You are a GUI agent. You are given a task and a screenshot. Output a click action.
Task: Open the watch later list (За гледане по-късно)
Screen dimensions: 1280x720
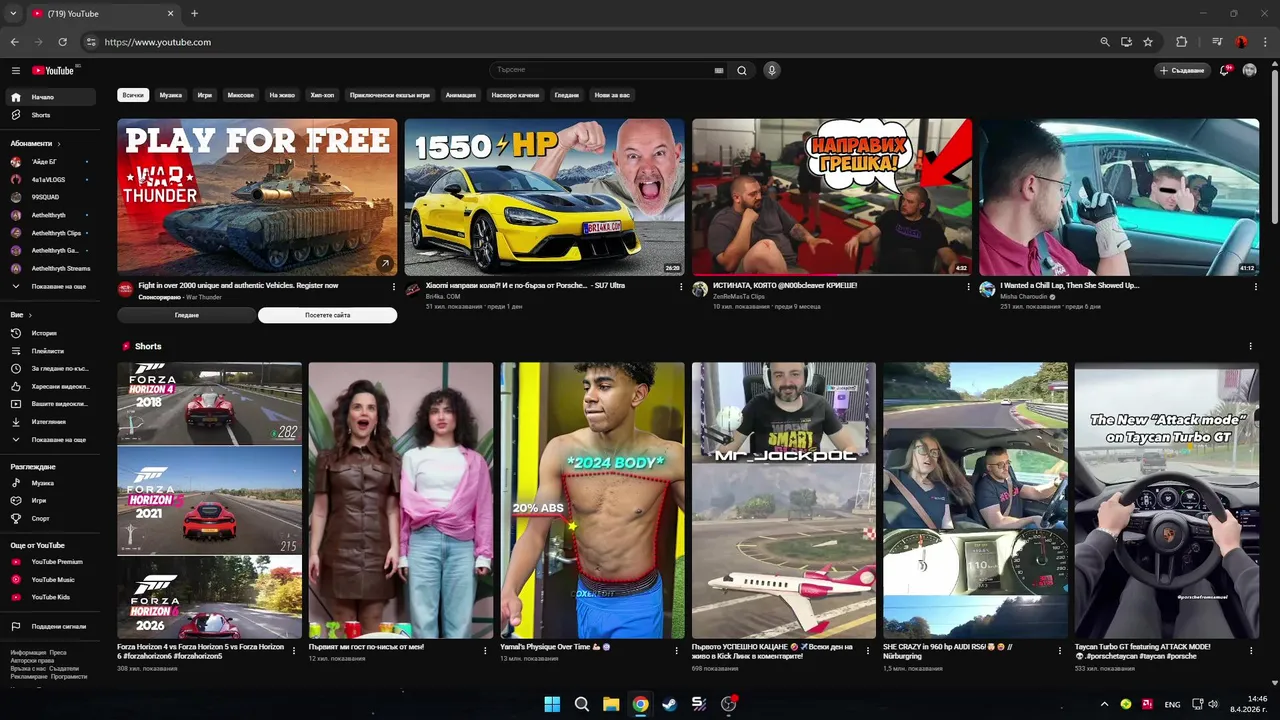(x=51, y=369)
